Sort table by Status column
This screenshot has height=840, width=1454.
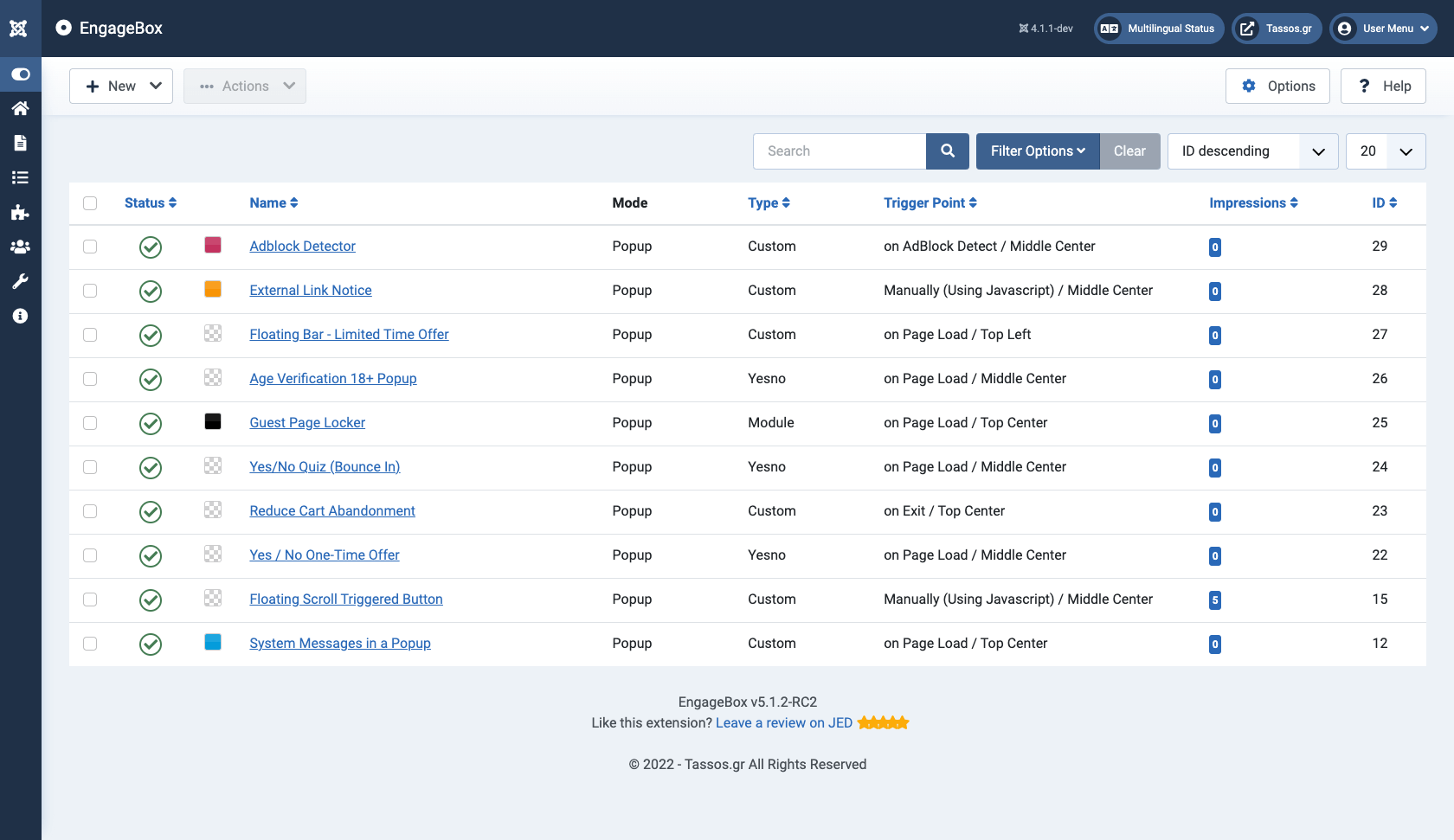[151, 203]
